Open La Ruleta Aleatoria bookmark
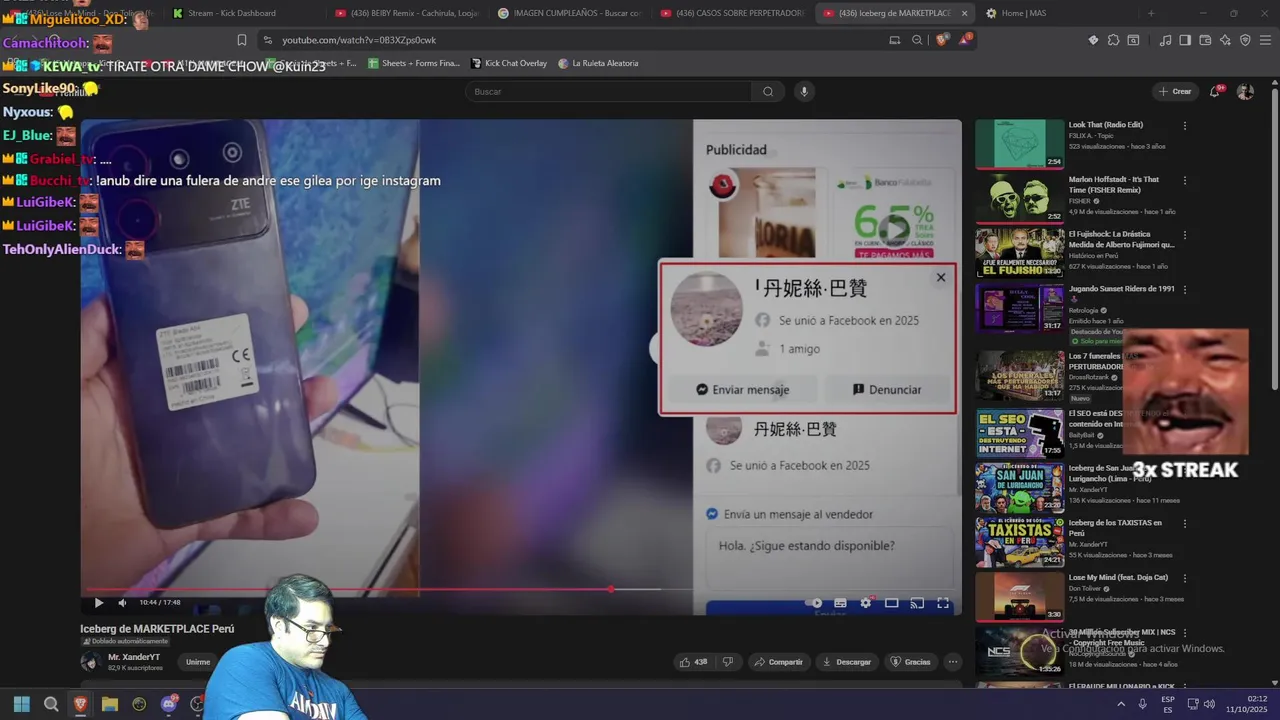 pos(598,63)
